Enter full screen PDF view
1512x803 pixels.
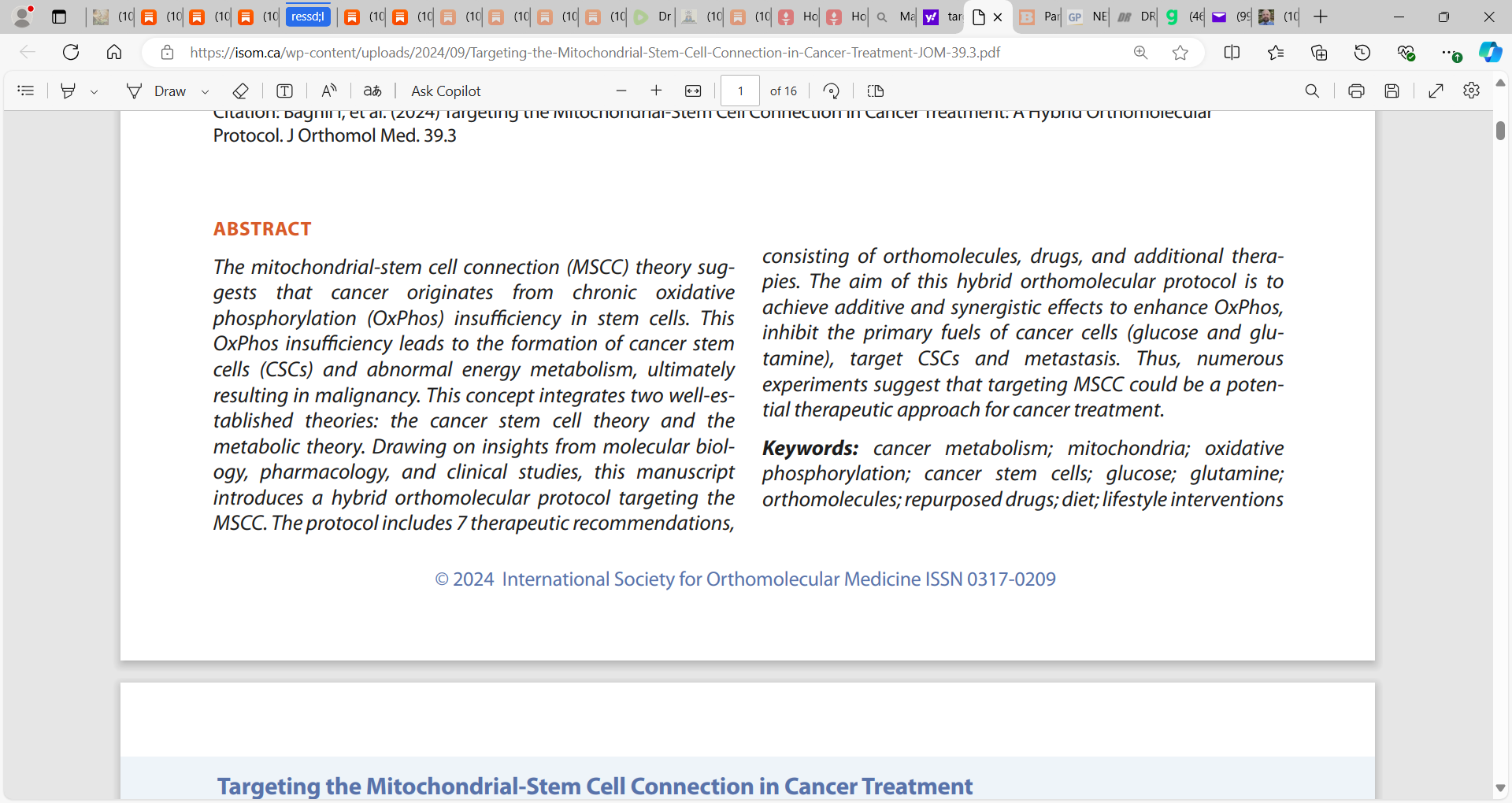[x=1436, y=91]
